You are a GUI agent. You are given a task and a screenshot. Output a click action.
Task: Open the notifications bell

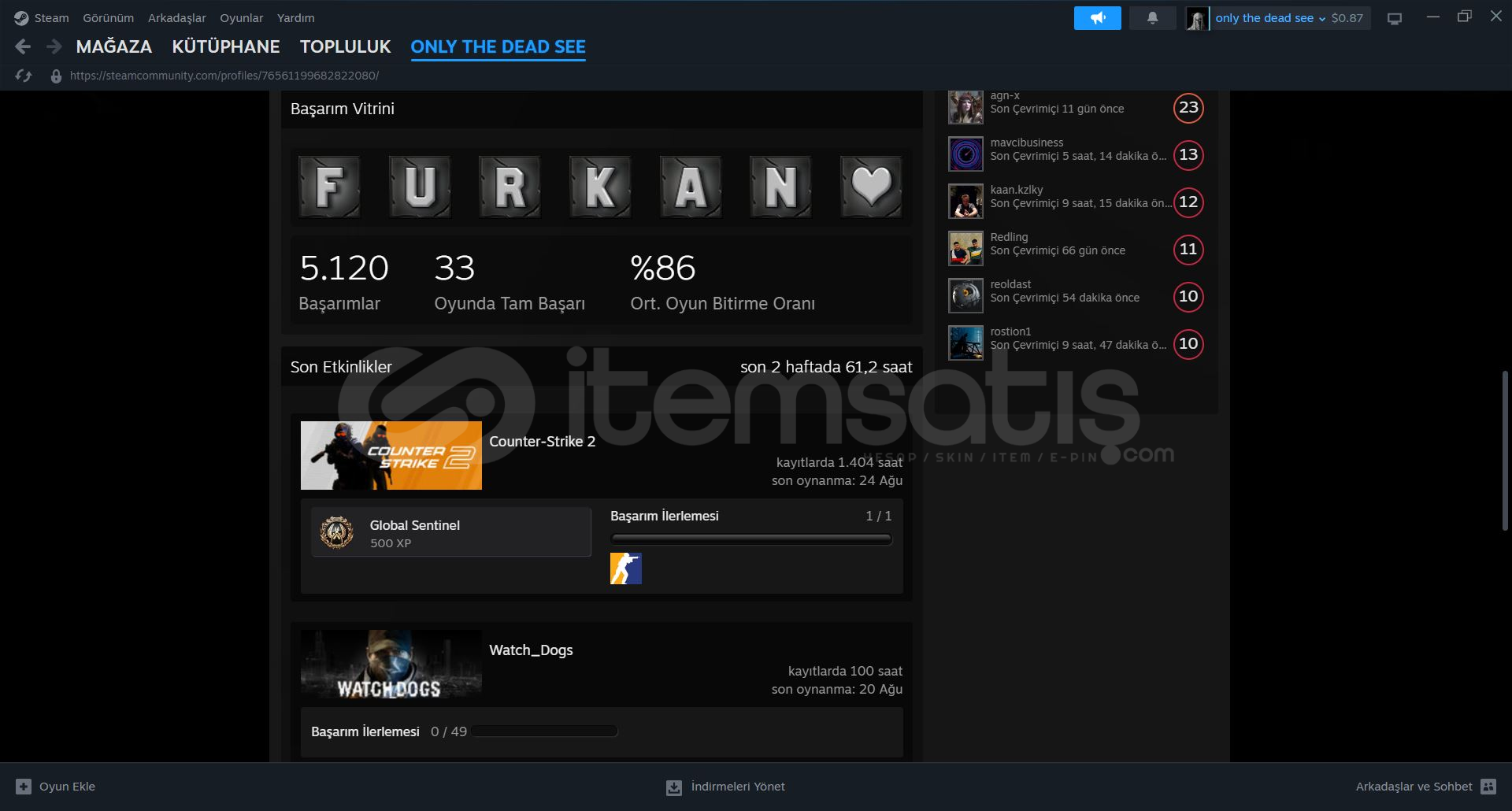point(1152,17)
